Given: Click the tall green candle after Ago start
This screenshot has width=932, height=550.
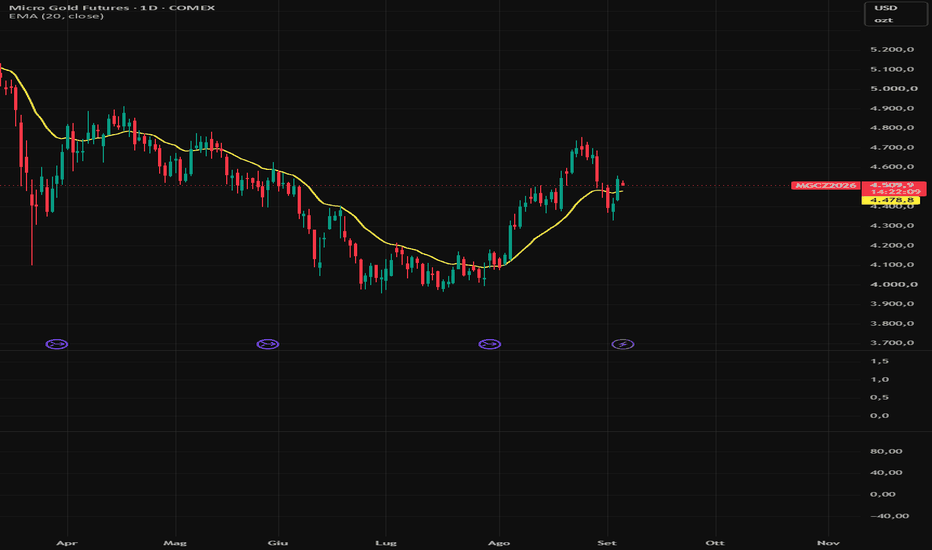Looking at the screenshot, I should 510,243.
